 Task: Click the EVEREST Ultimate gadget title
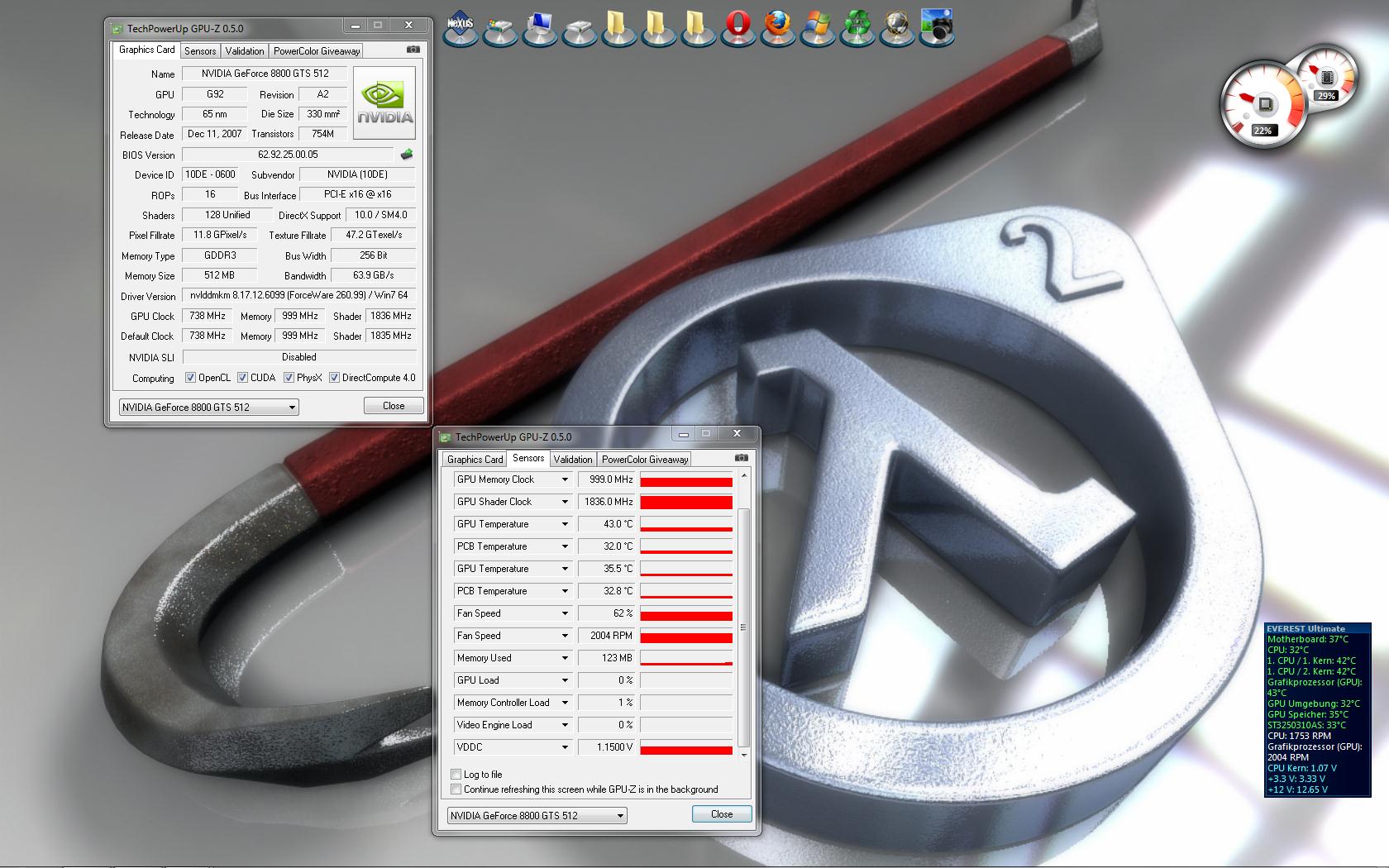click(x=1305, y=629)
